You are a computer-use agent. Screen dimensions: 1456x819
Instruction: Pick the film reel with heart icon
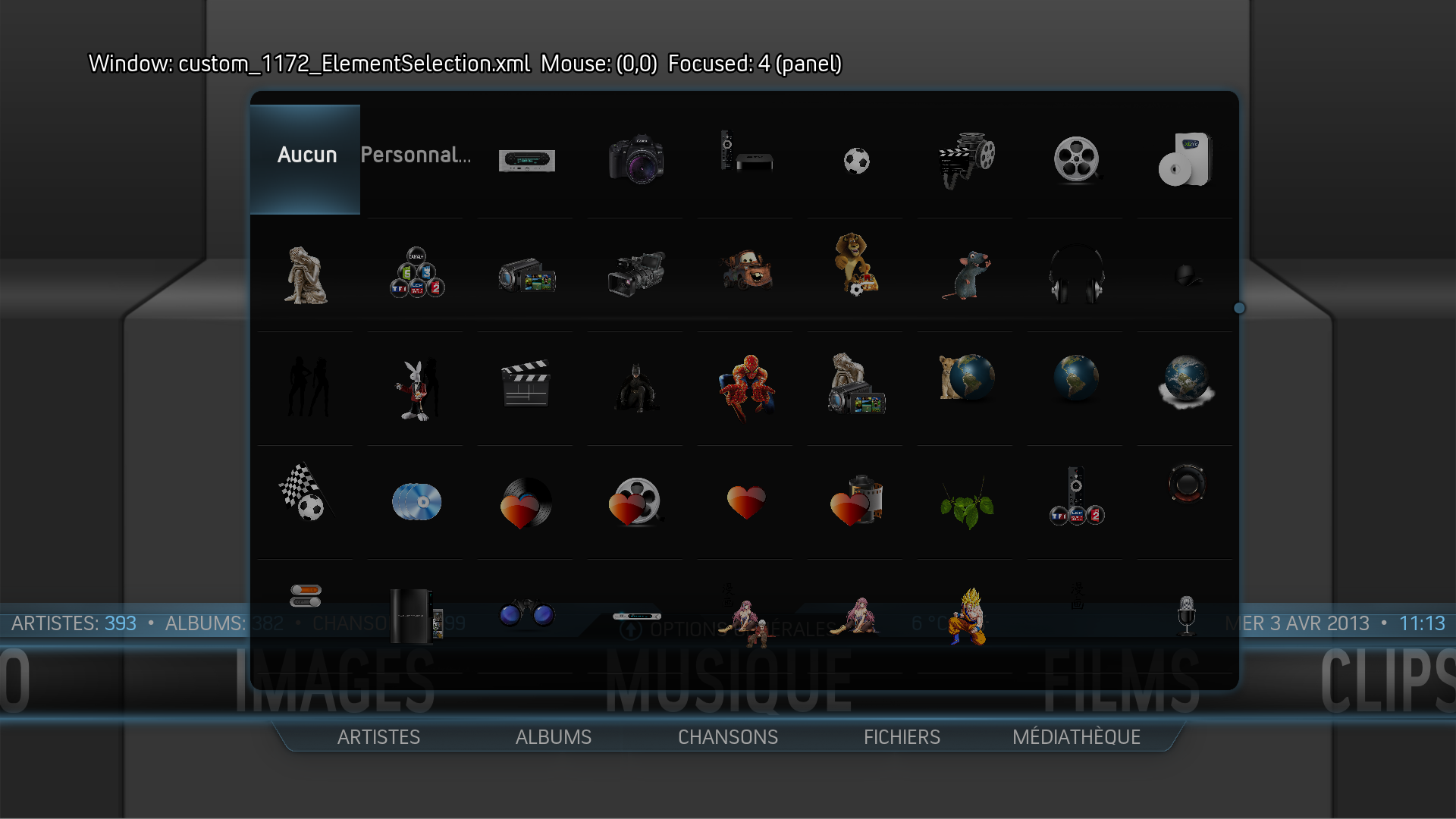635,501
